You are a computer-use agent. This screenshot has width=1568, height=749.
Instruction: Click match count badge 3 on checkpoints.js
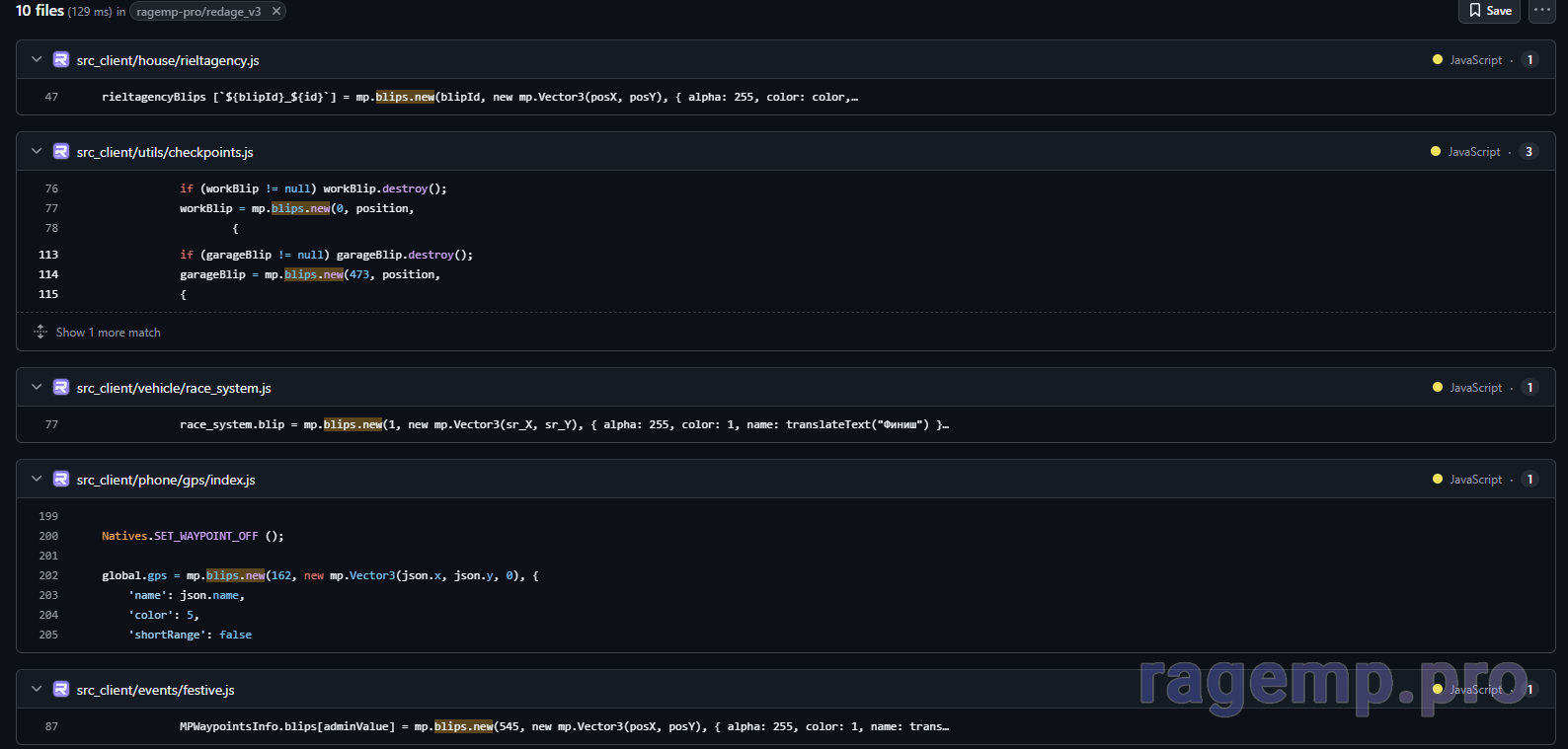1529,152
